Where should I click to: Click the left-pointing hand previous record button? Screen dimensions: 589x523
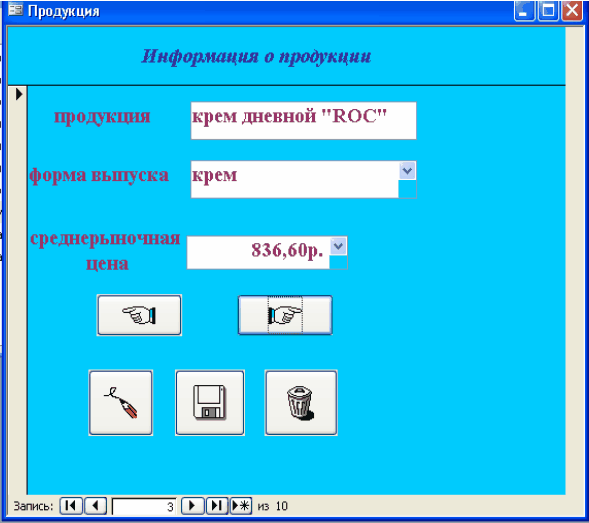click(x=139, y=315)
